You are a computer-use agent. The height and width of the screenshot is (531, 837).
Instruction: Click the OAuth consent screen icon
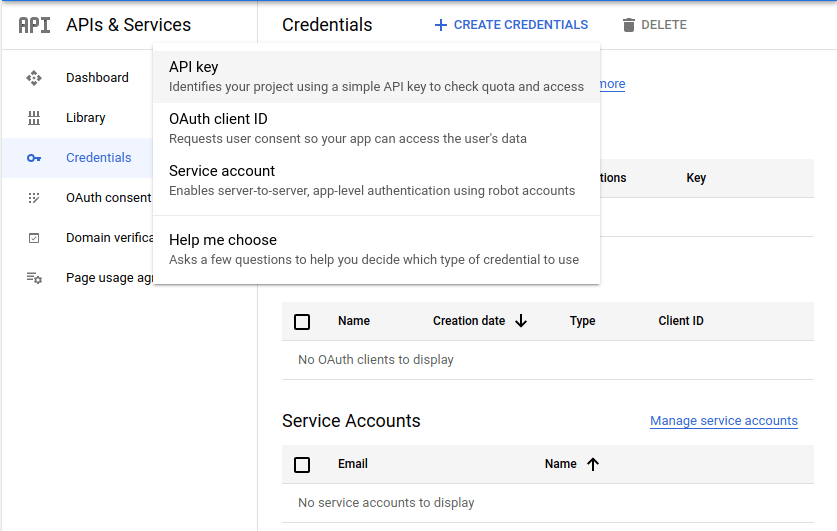pyautogui.click(x=34, y=198)
